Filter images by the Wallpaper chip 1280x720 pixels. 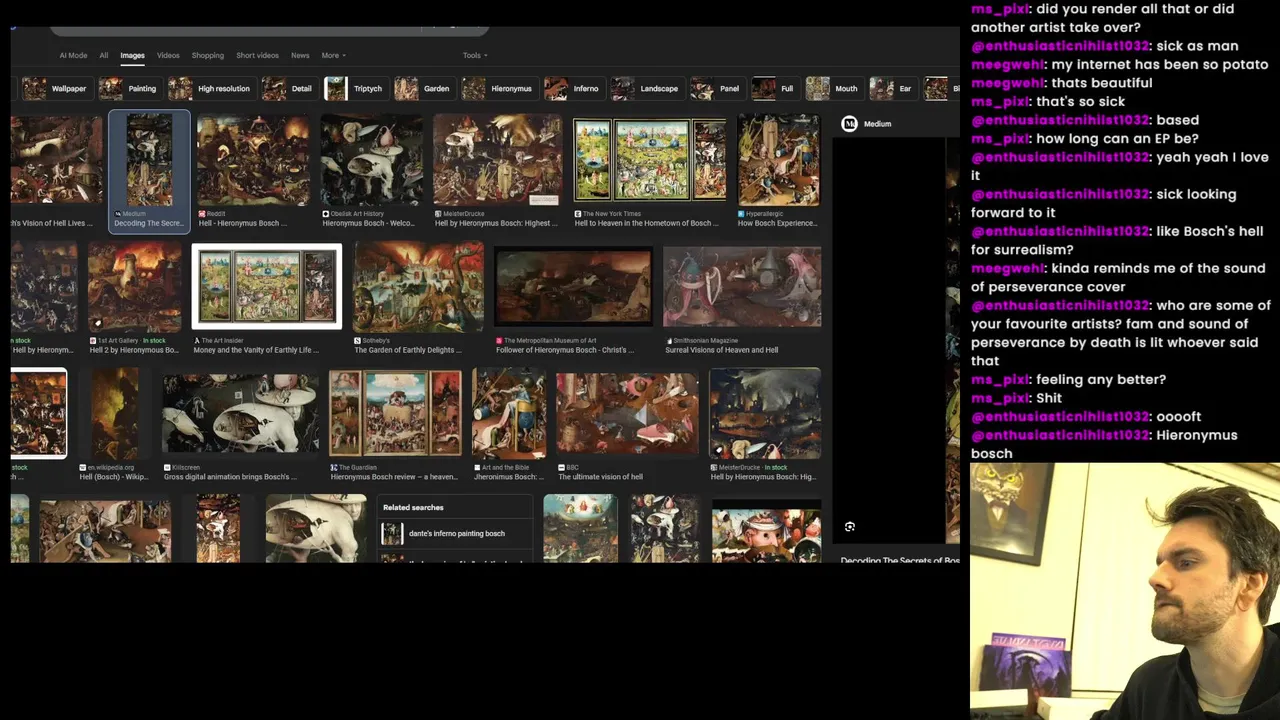click(x=57, y=89)
